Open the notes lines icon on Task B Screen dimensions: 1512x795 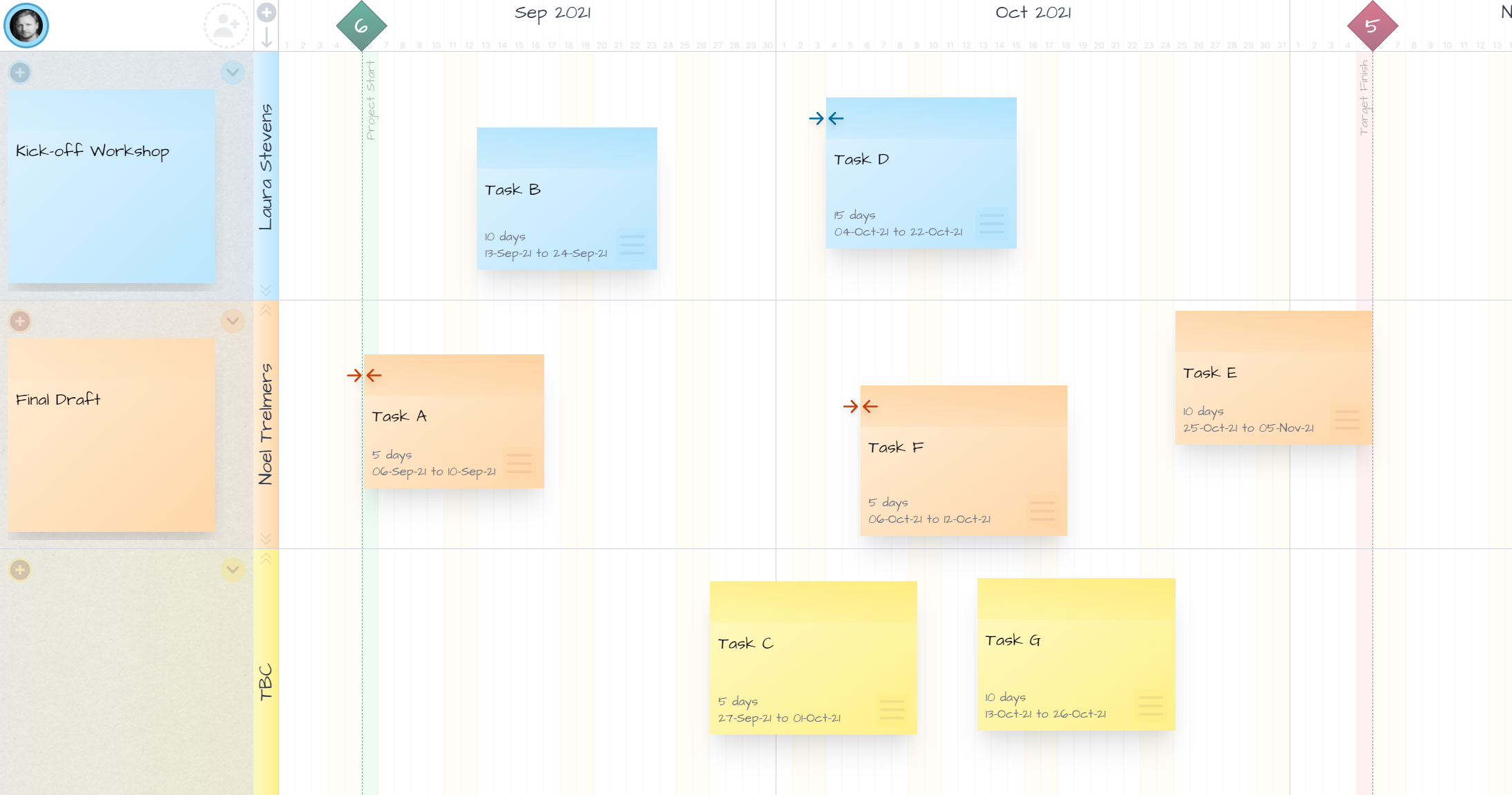click(x=631, y=245)
